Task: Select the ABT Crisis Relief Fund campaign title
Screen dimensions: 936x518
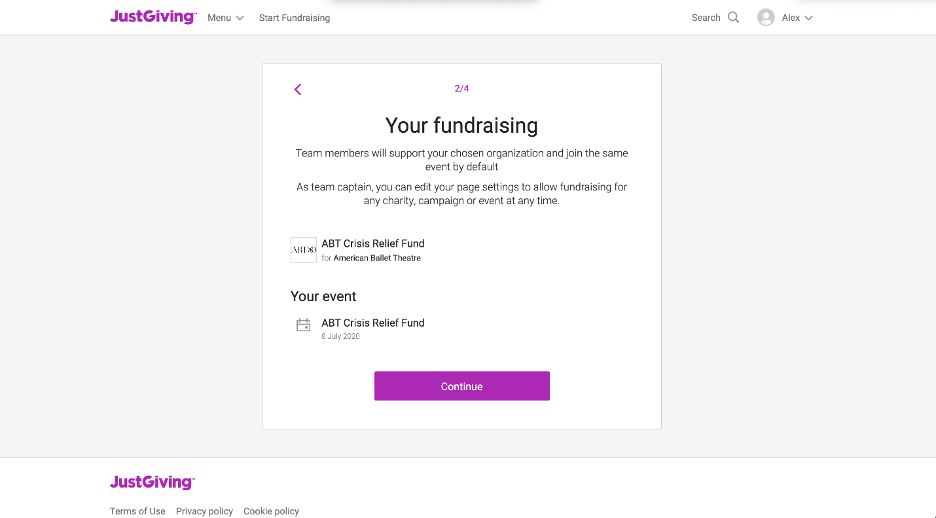Action: (373, 243)
